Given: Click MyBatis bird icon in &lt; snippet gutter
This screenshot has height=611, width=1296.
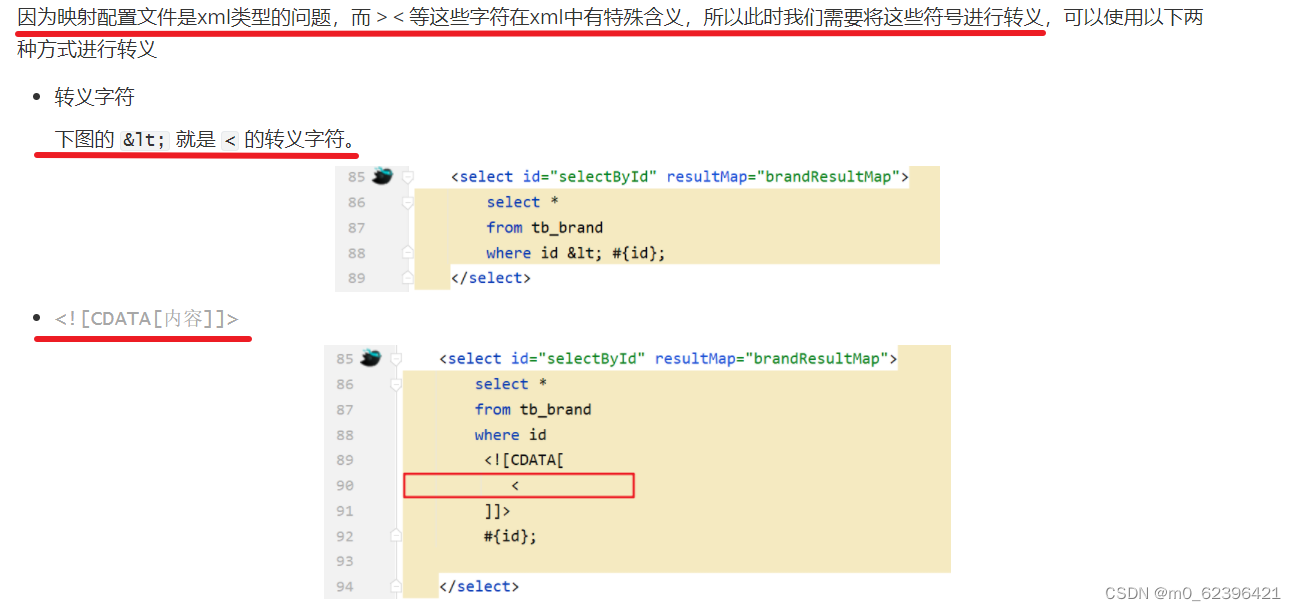Looking at the screenshot, I should [x=381, y=177].
